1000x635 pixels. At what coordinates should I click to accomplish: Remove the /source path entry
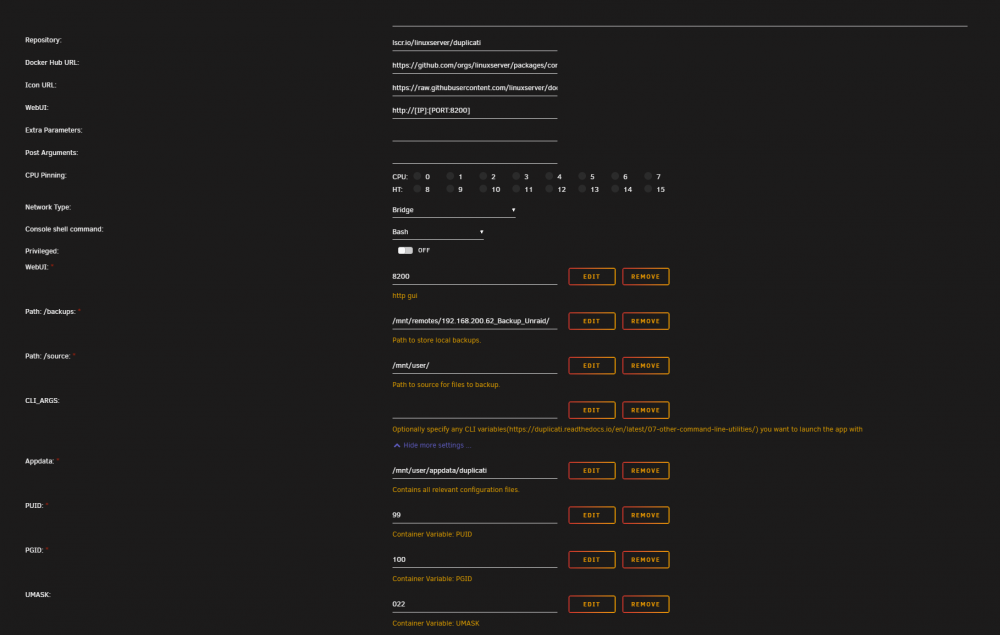(645, 366)
